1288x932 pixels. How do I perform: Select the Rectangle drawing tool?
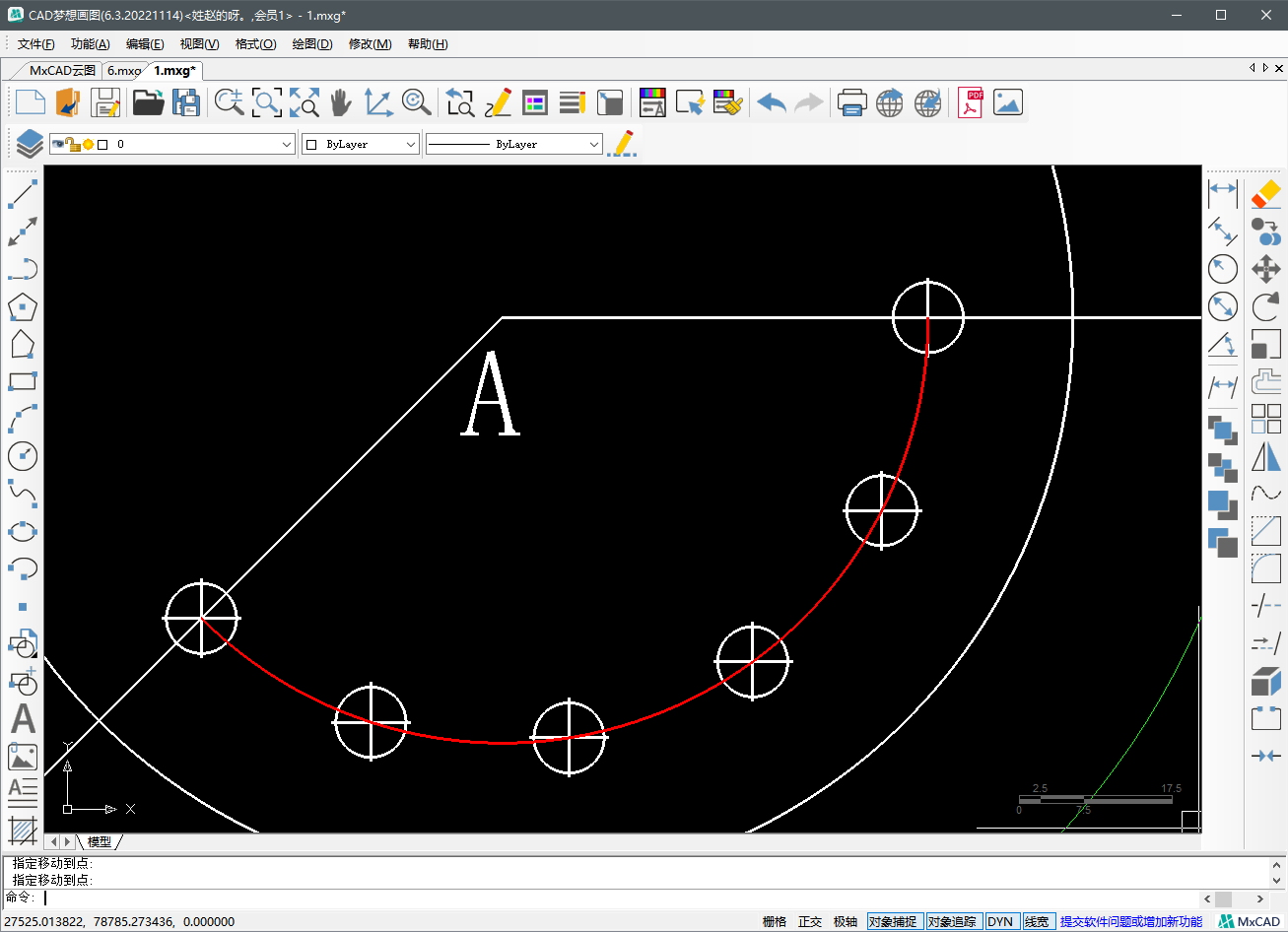23,381
